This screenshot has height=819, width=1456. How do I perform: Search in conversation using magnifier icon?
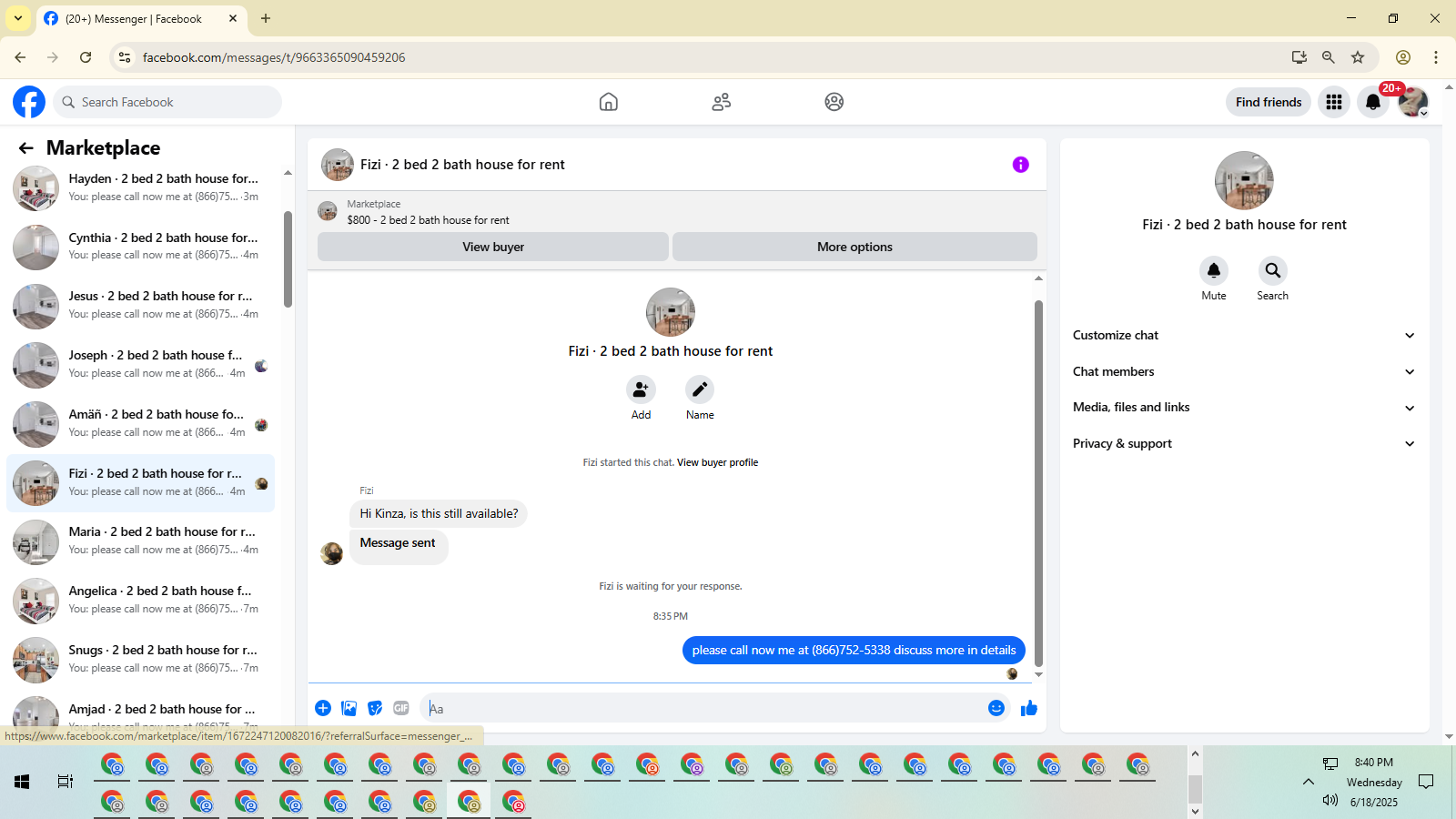1273,270
